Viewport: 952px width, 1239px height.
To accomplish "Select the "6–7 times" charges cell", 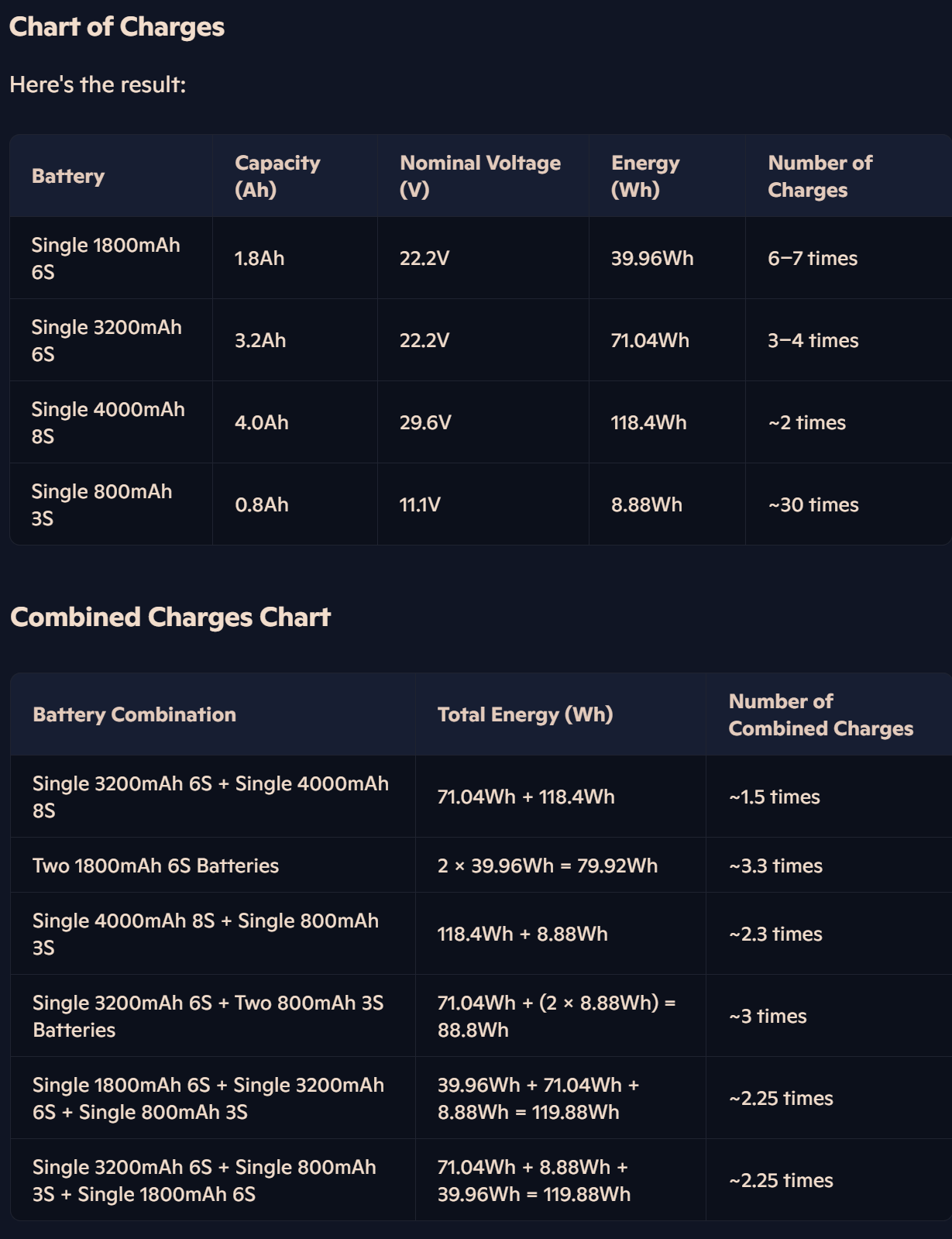I will click(813, 258).
